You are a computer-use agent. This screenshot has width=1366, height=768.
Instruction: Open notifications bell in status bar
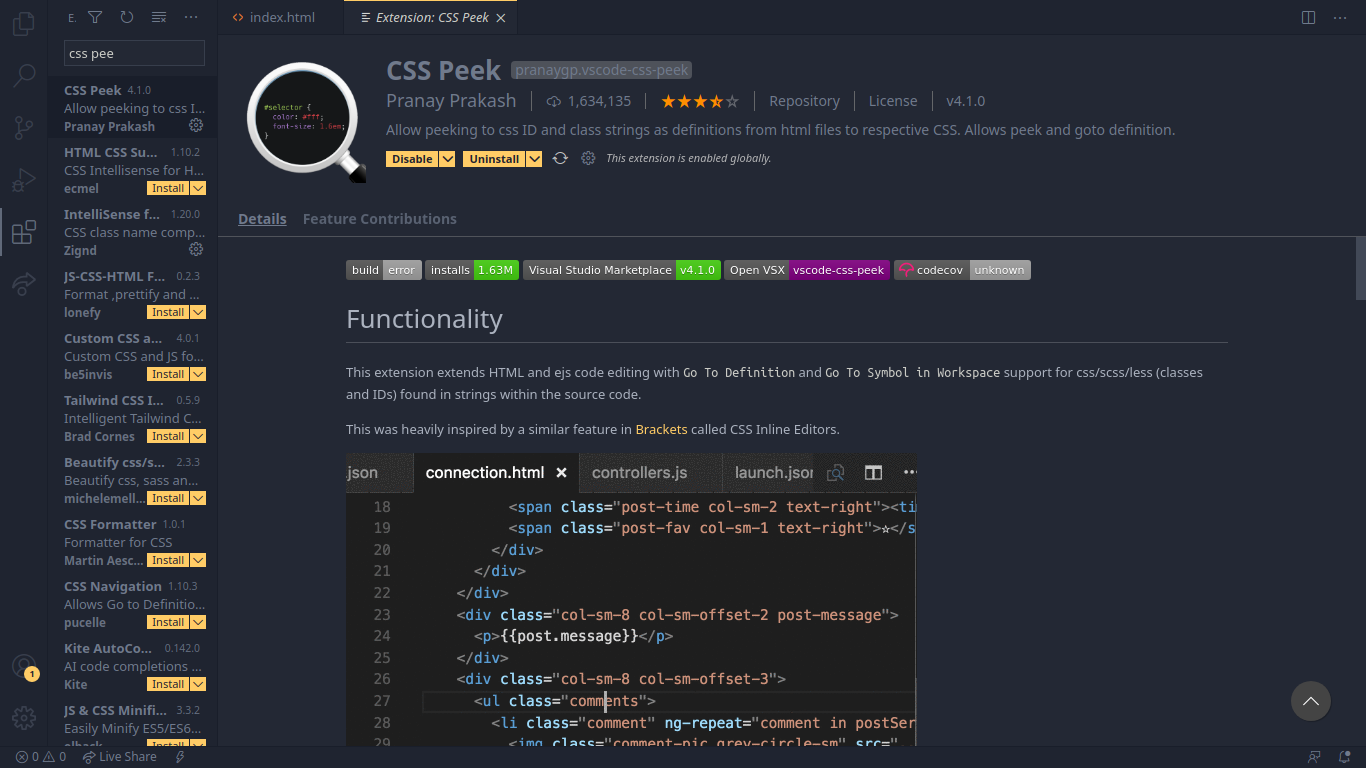[1346, 757]
